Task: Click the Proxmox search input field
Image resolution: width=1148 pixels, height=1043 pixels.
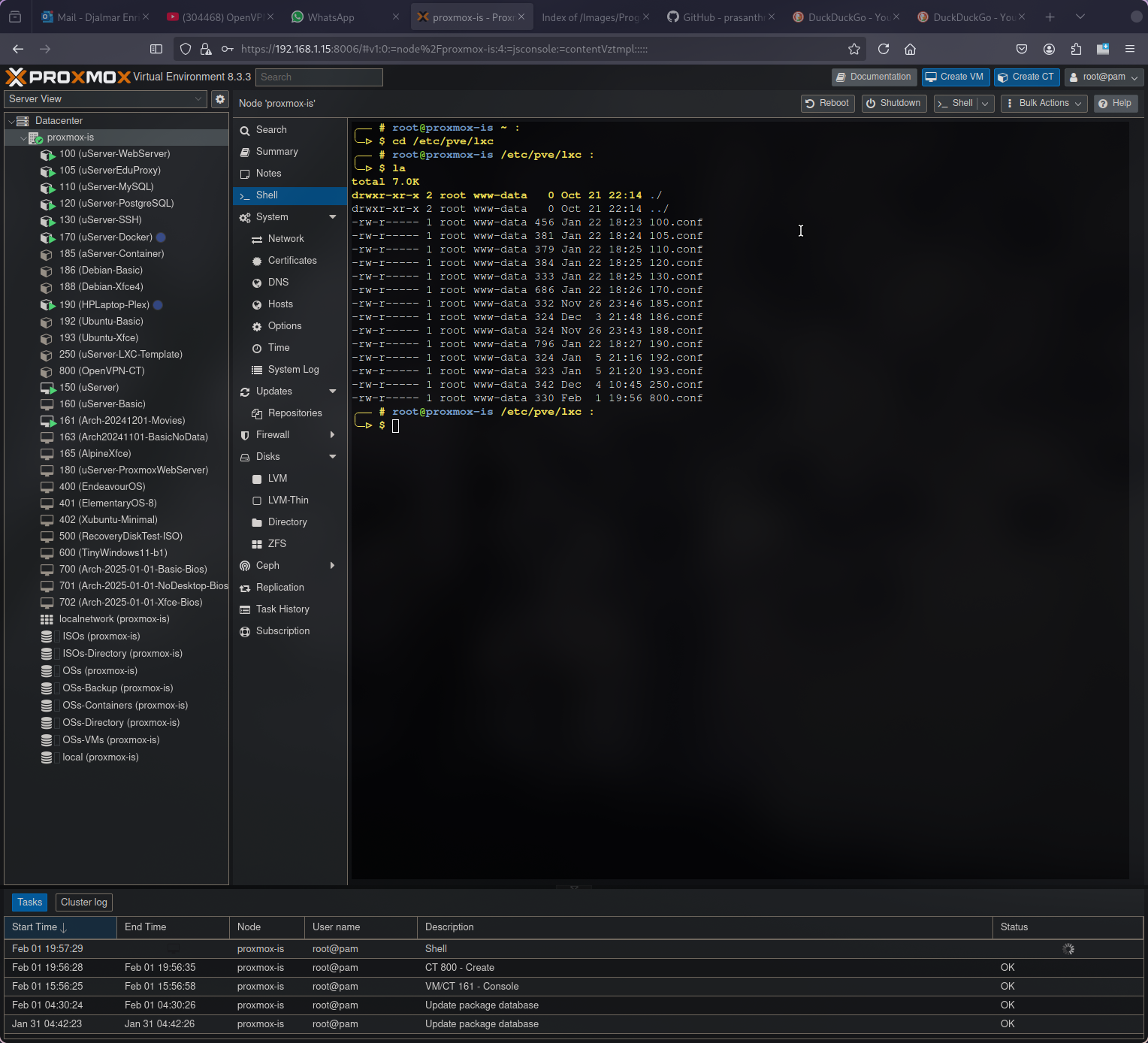Action: [x=319, y=77]
